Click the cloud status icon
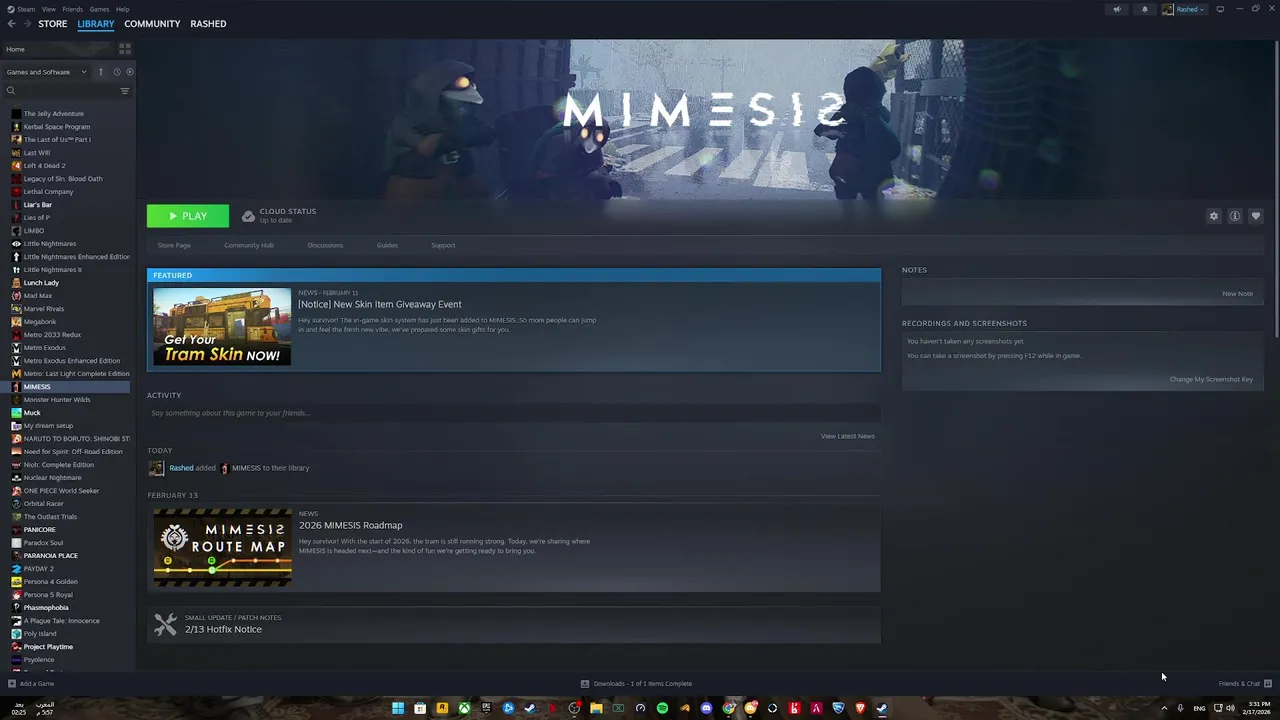The image size is (1280, 720). tap(248, 216)
